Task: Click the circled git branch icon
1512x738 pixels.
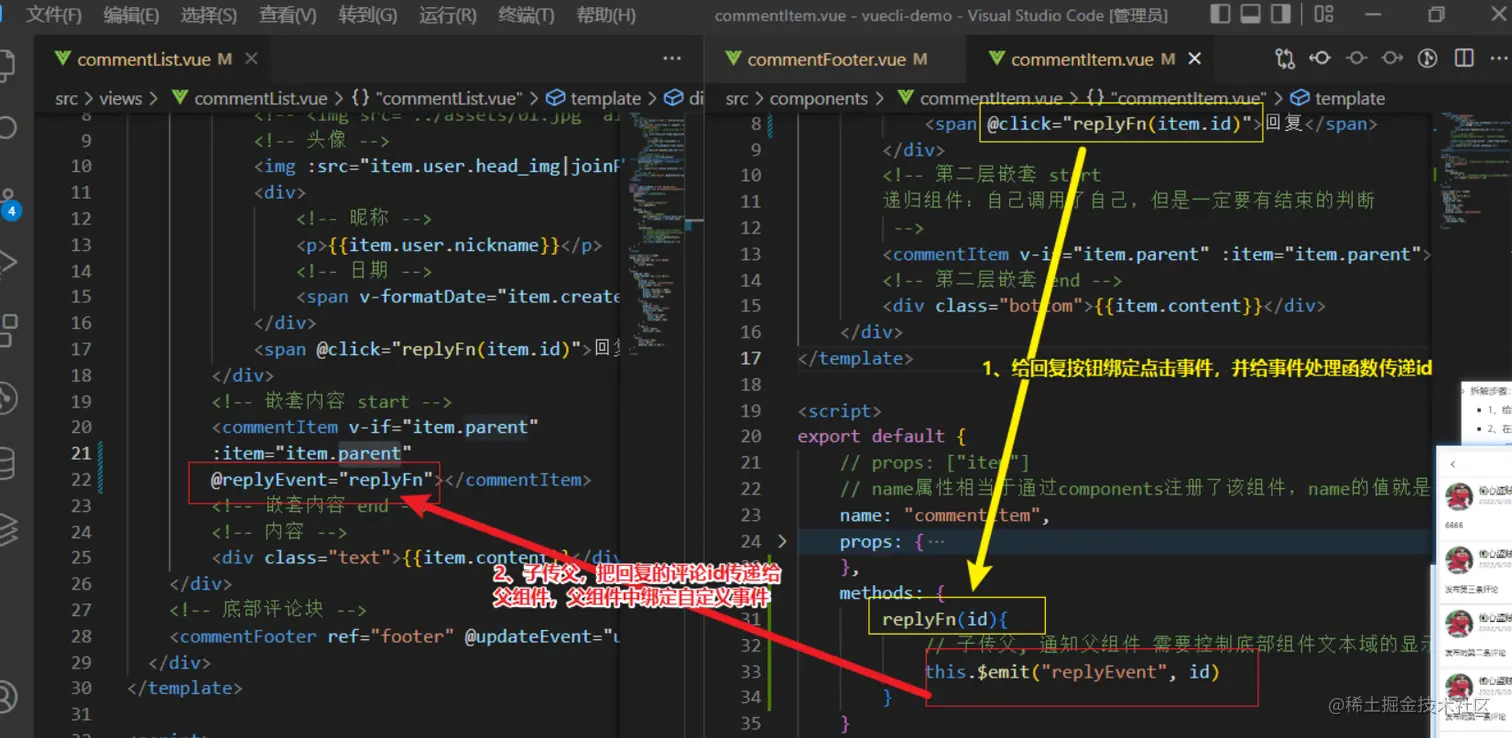Action: coord(1429,59)
